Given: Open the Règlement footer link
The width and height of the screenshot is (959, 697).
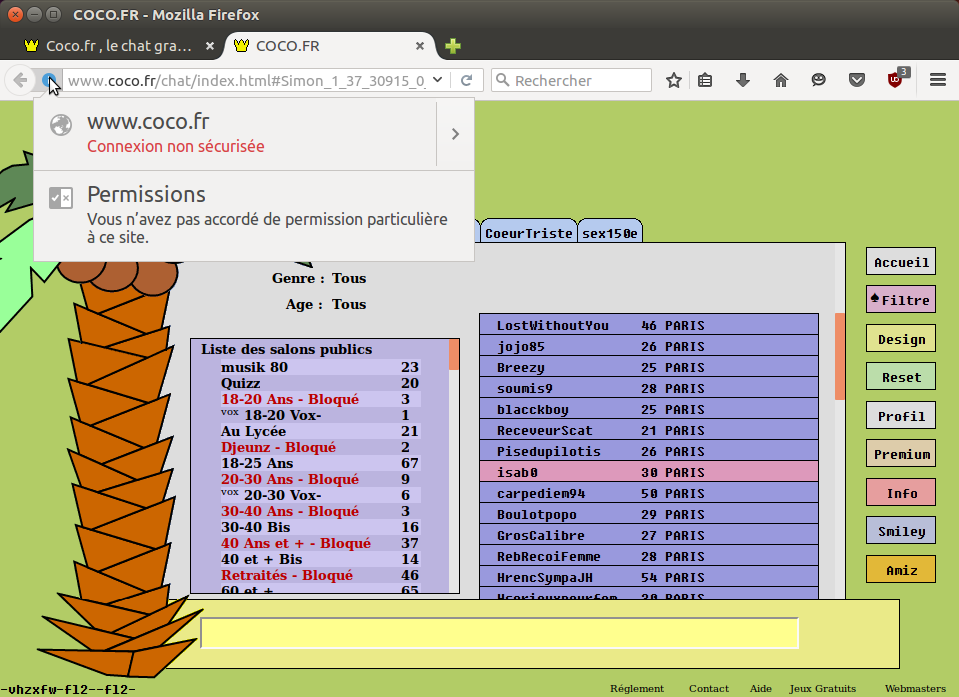Looking at the screenshot, I should click(637, 688).
